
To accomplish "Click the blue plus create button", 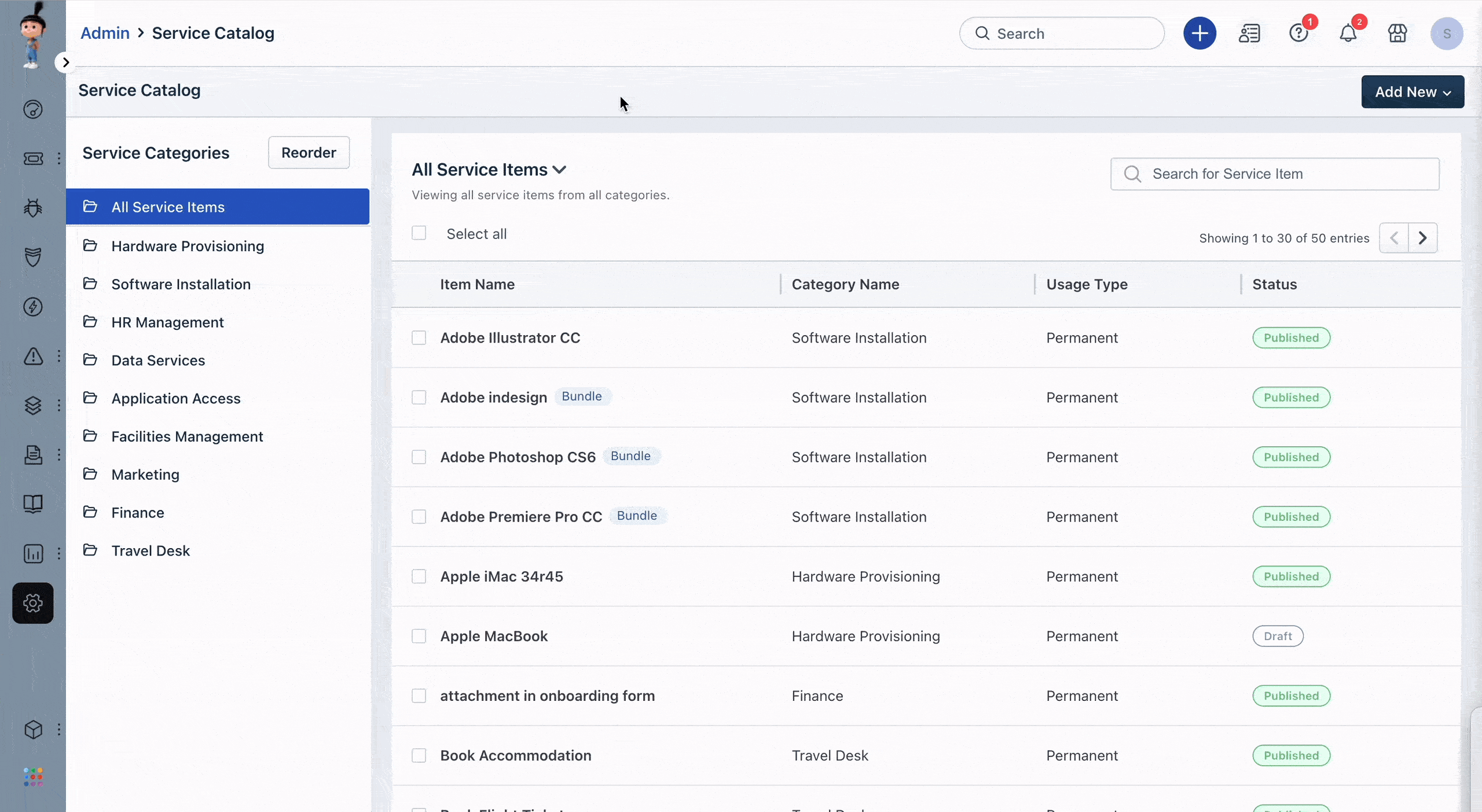I will 1199,34.
